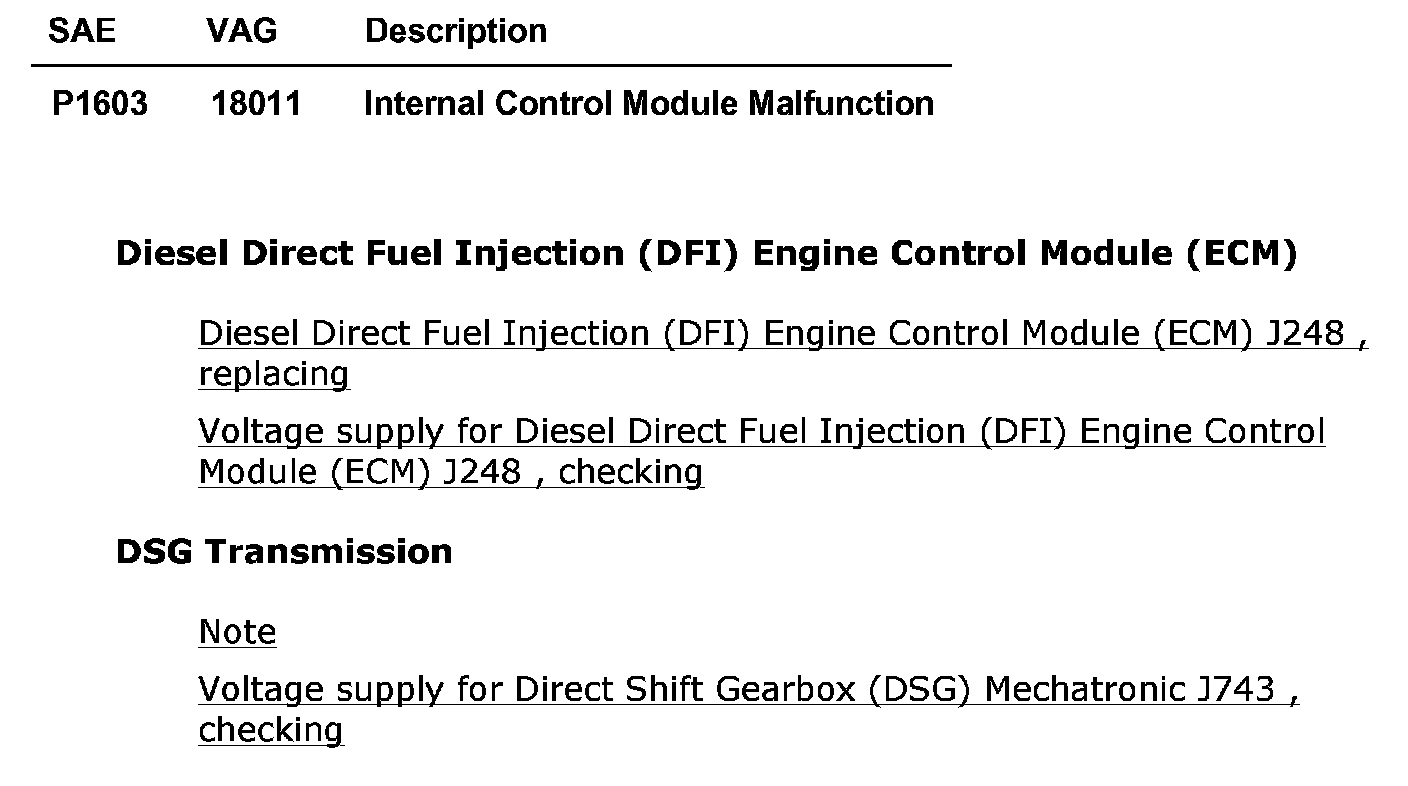Click the word 'checking' below the J743 link

click(x=271, y=730)
